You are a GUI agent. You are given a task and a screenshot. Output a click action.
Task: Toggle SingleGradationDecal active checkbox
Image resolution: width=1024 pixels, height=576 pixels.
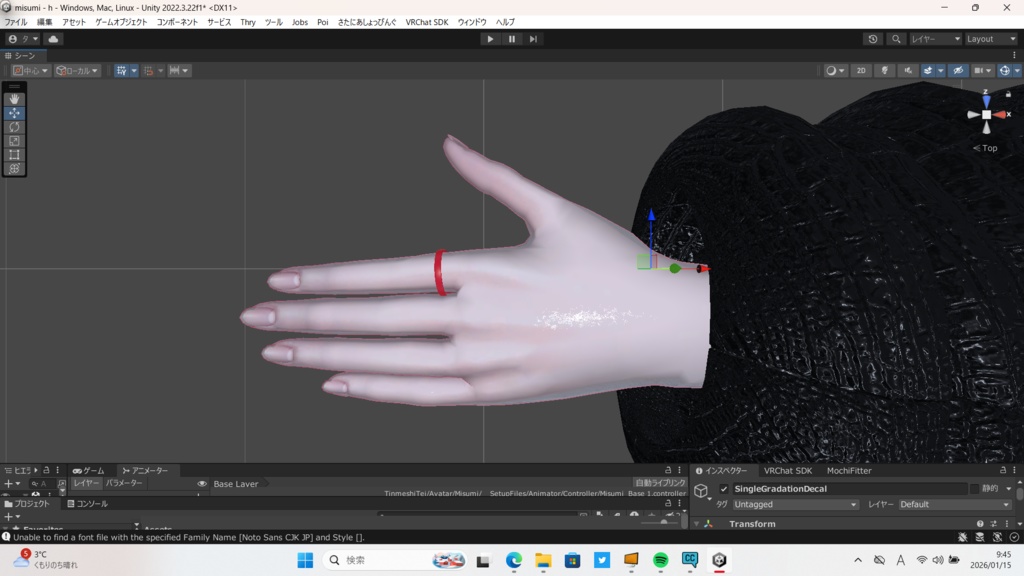click(x=724, y=488)
